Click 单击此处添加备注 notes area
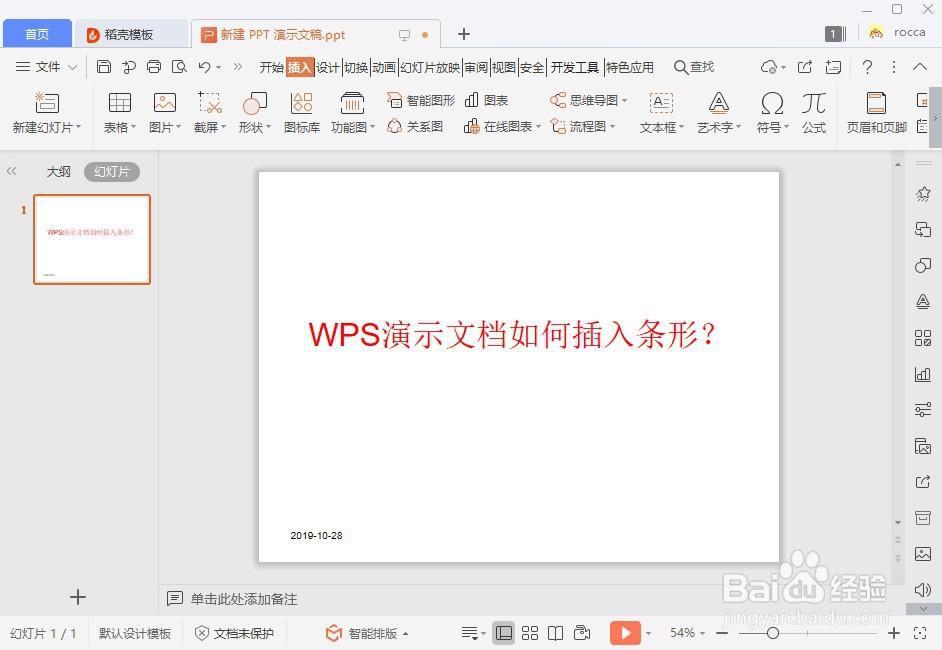This screenshot has height=650, width=942. (244, 599)
